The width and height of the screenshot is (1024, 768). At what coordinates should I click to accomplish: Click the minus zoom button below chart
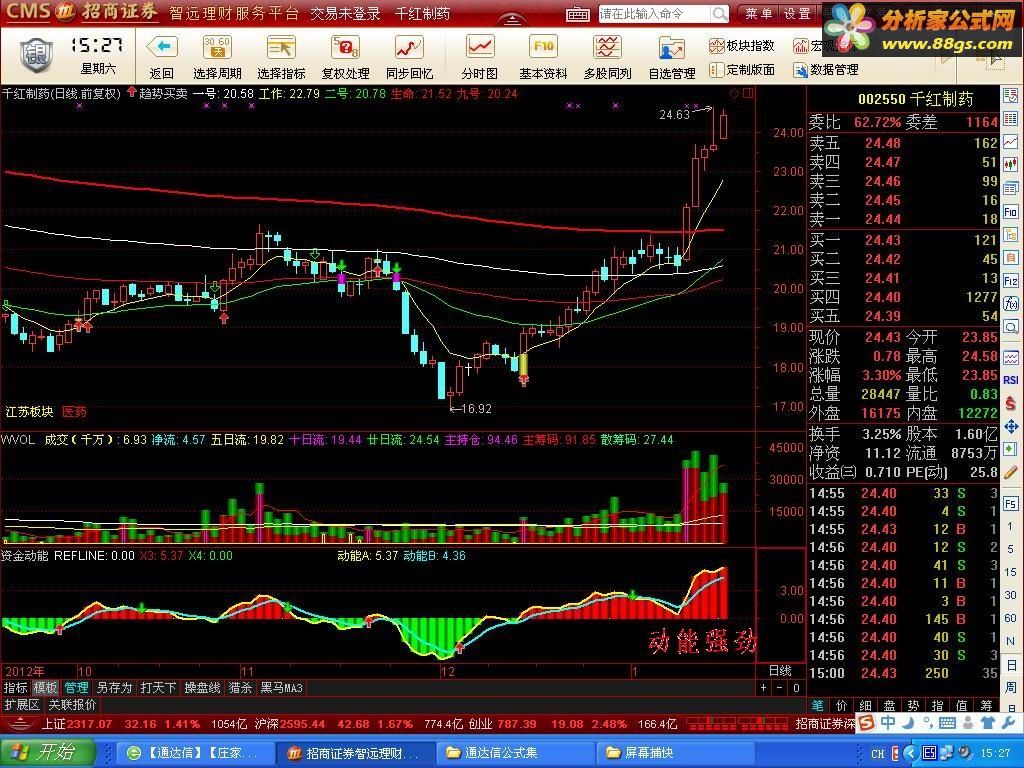[x=779, y=688]
